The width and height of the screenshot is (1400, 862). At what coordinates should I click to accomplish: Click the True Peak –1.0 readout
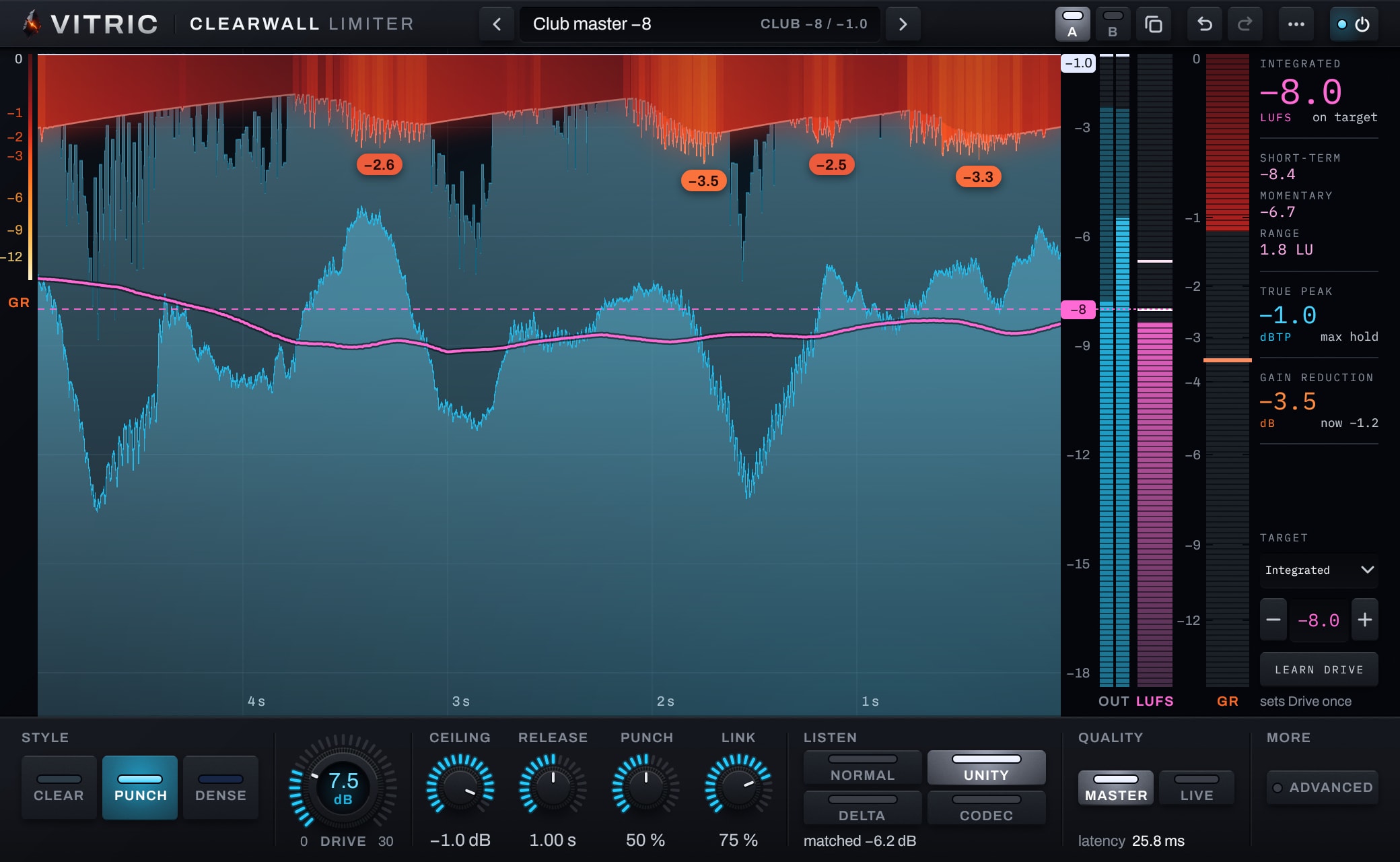1288,315
